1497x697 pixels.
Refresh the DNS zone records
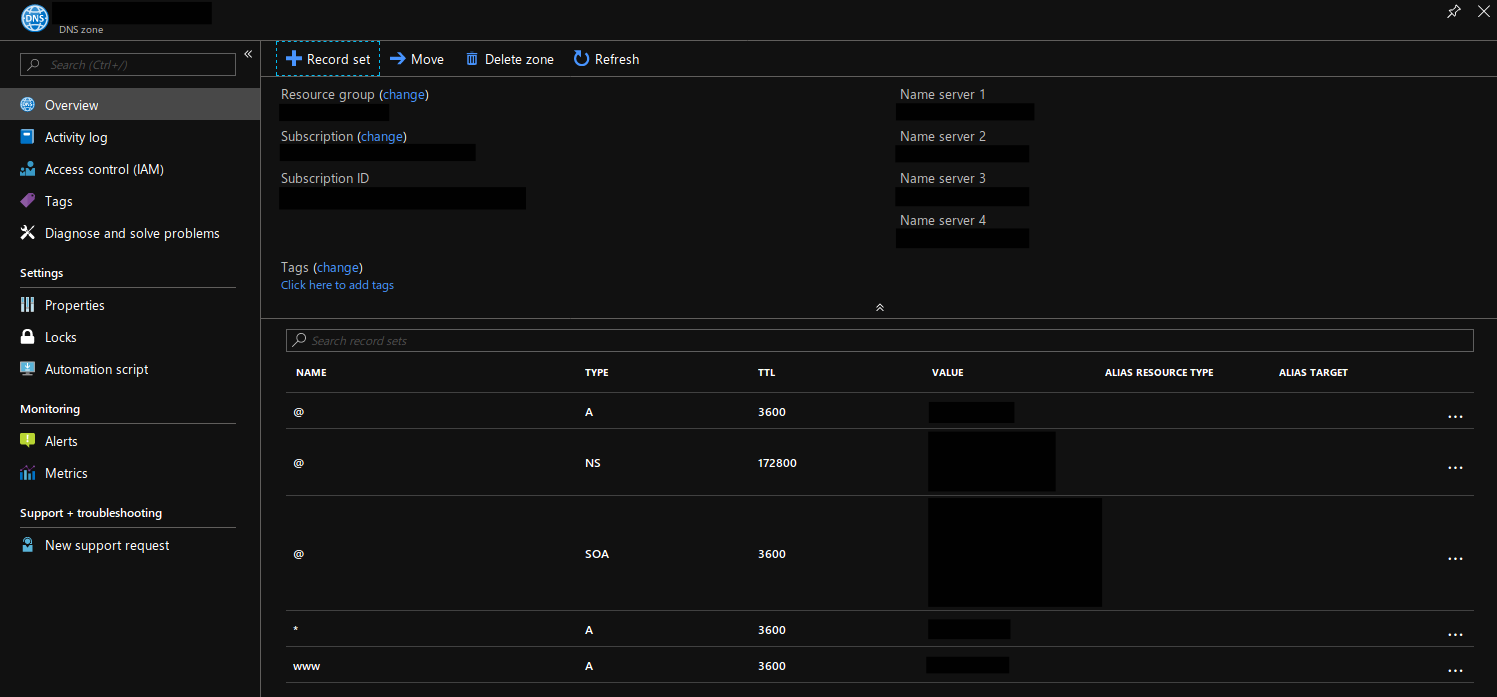tap(606, 59)
